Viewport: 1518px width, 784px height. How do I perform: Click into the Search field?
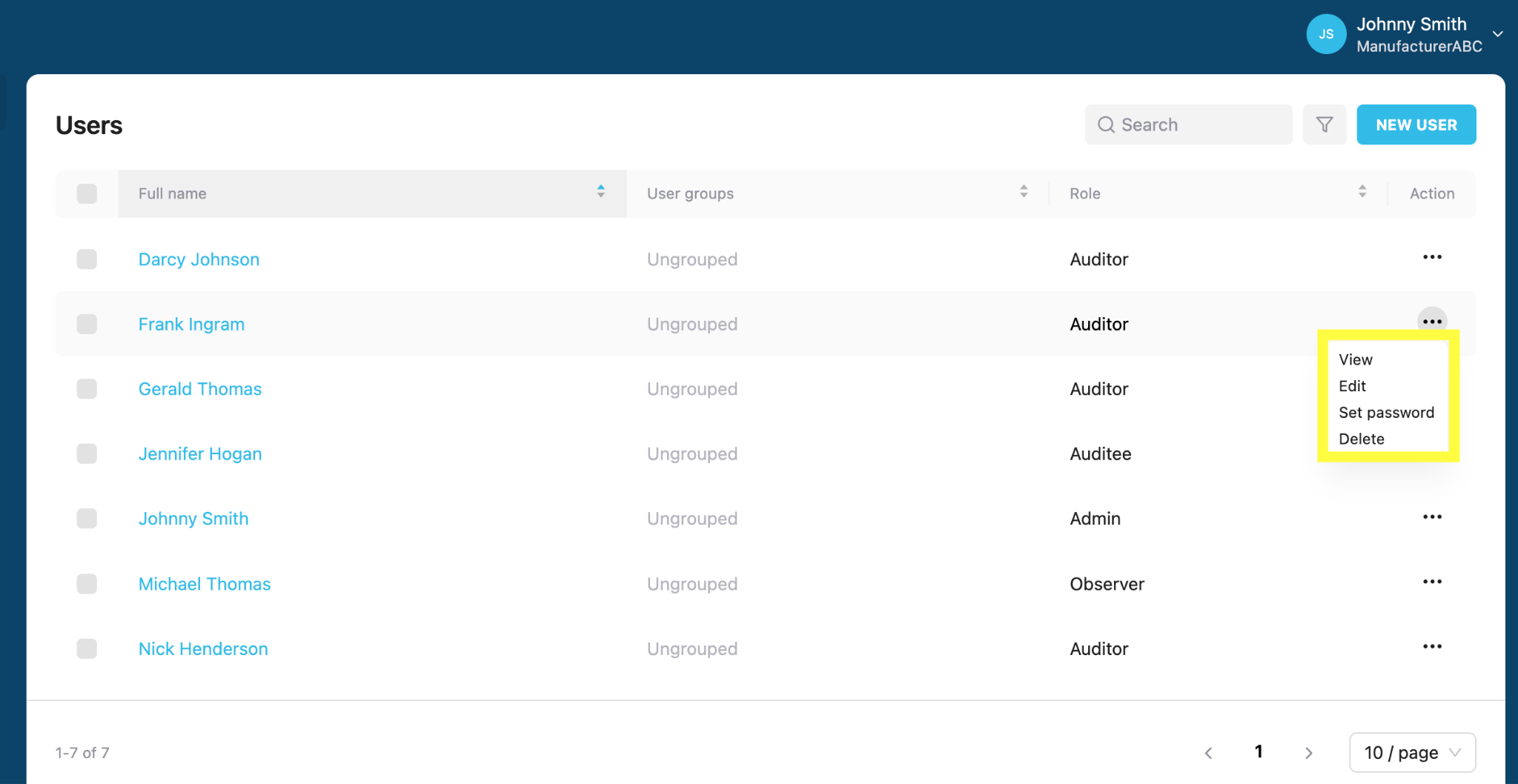[x=1188, y=124]
